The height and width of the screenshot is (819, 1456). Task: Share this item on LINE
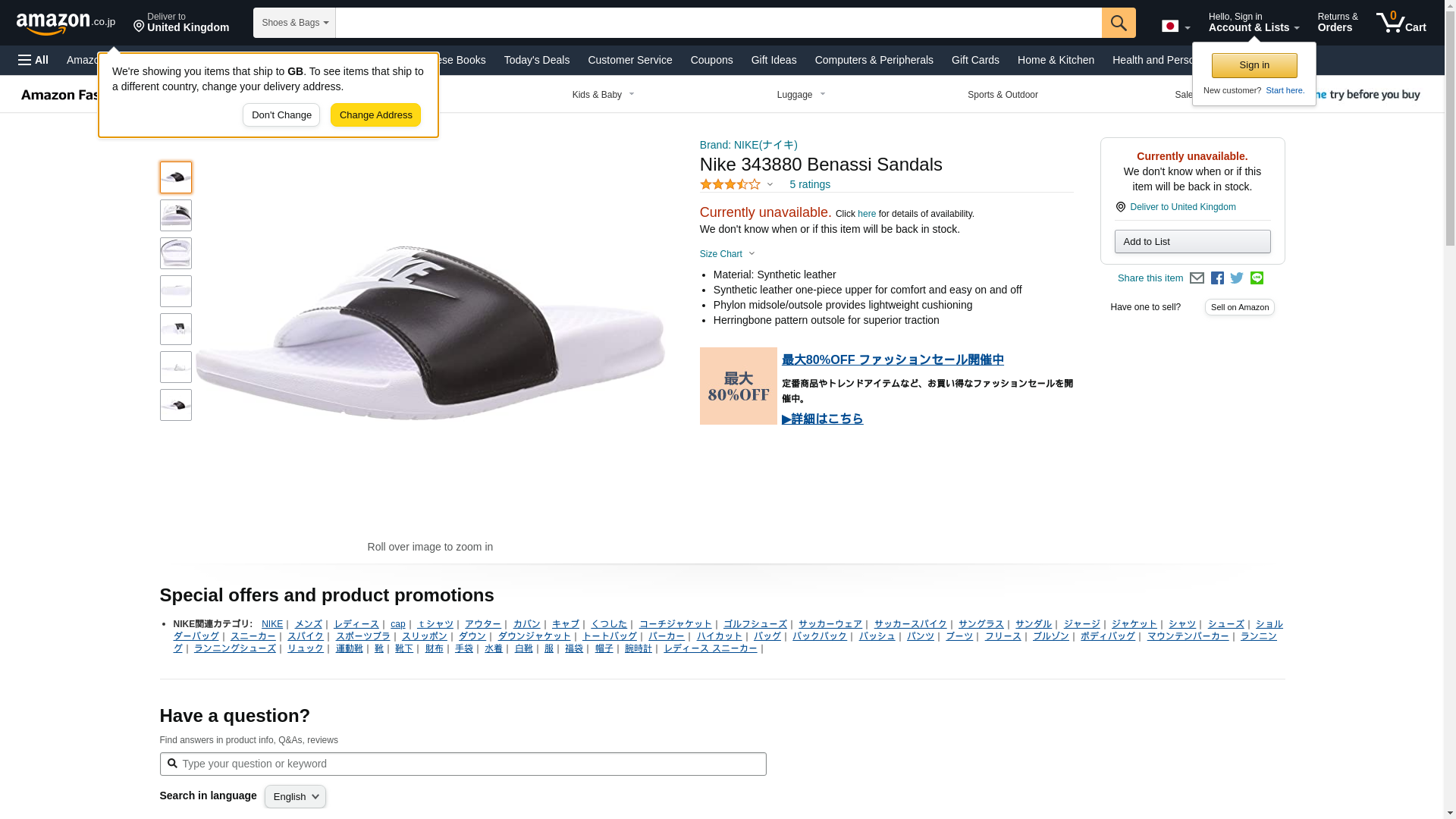pyautogui.click(x=1257, y=278)
